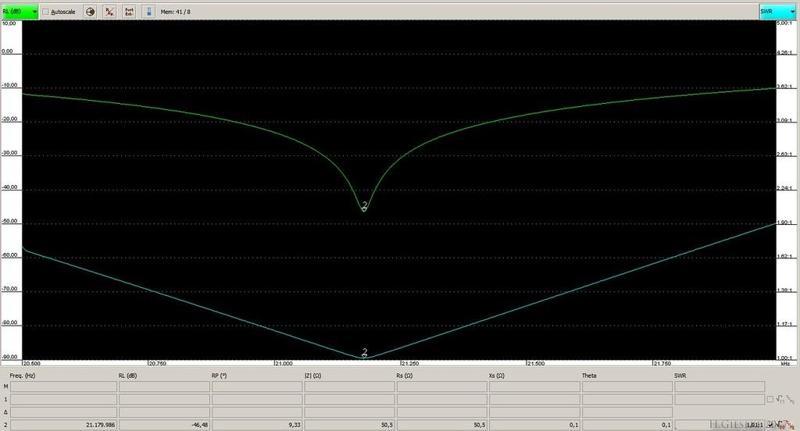
Task: Click the '|Z| (Ω)' column header
Action: click(313, 375)
